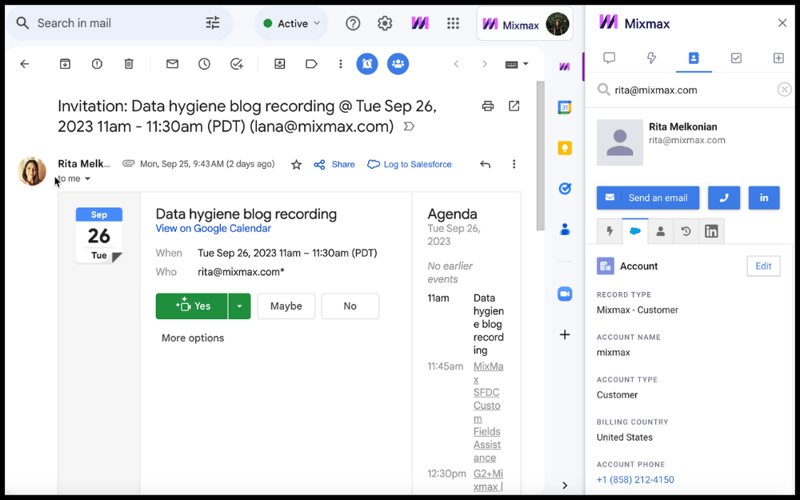The width and height of the screenshot is (800, 500).
Task: Star the email from Rita Melkonian
Action: [296, 165]
